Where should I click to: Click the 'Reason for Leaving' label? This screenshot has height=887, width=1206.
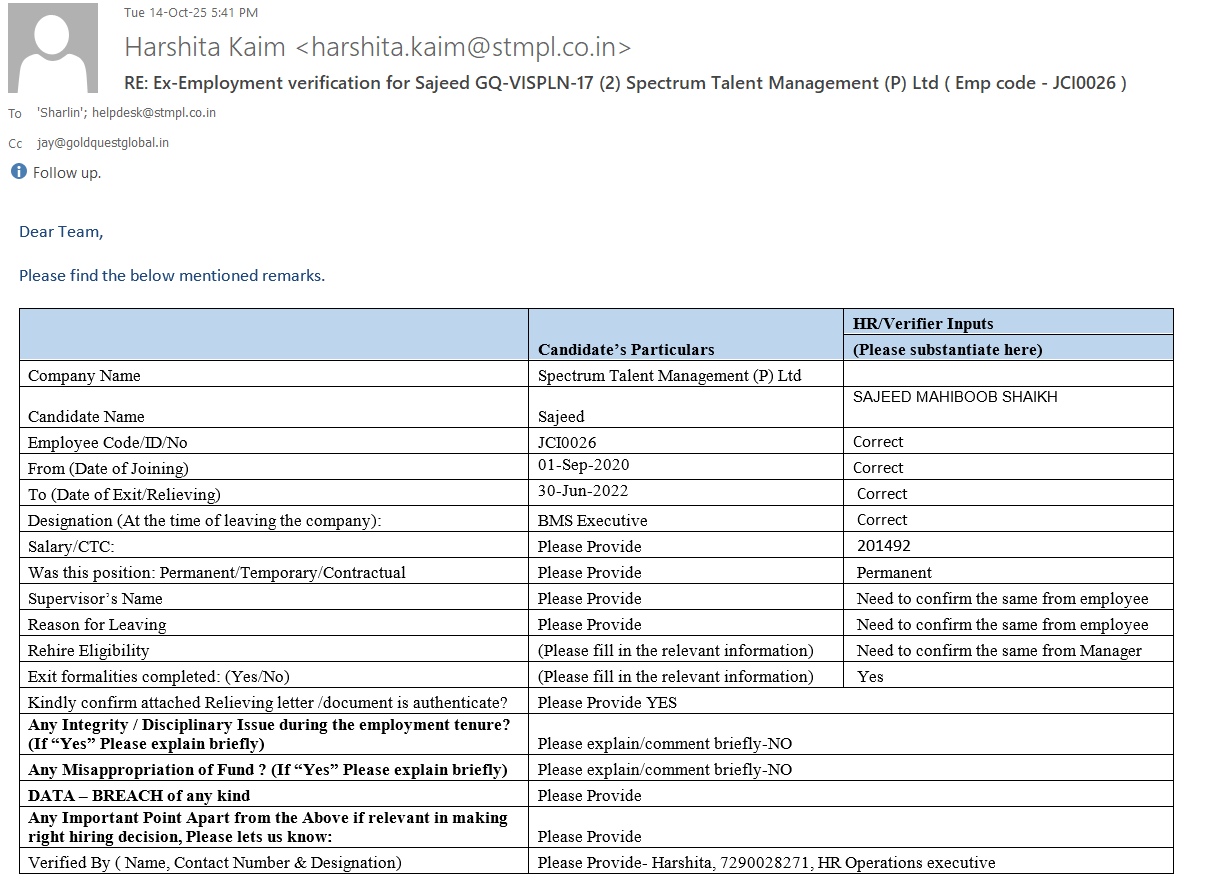(x=97, y=625)
